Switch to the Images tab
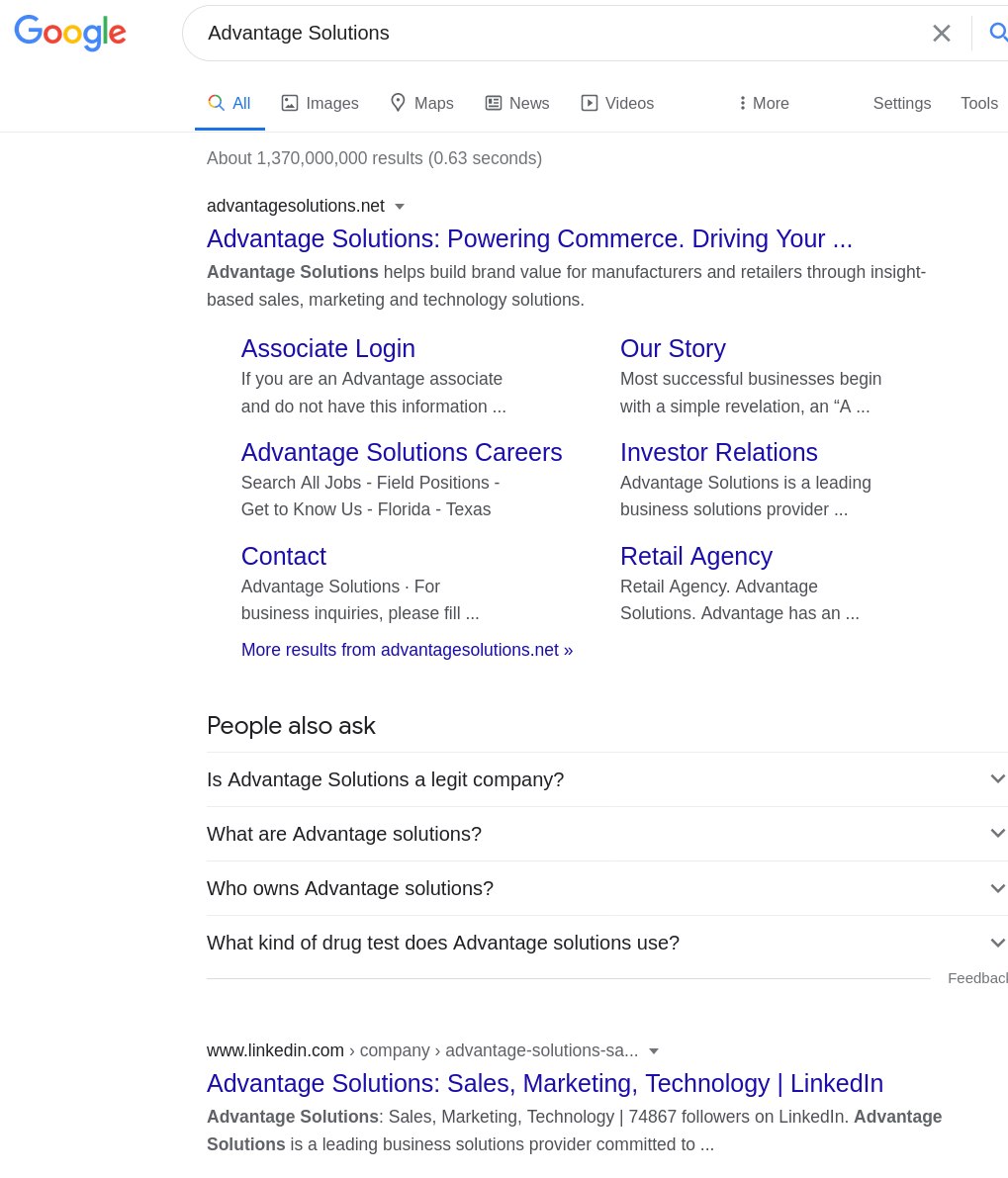 320,104
